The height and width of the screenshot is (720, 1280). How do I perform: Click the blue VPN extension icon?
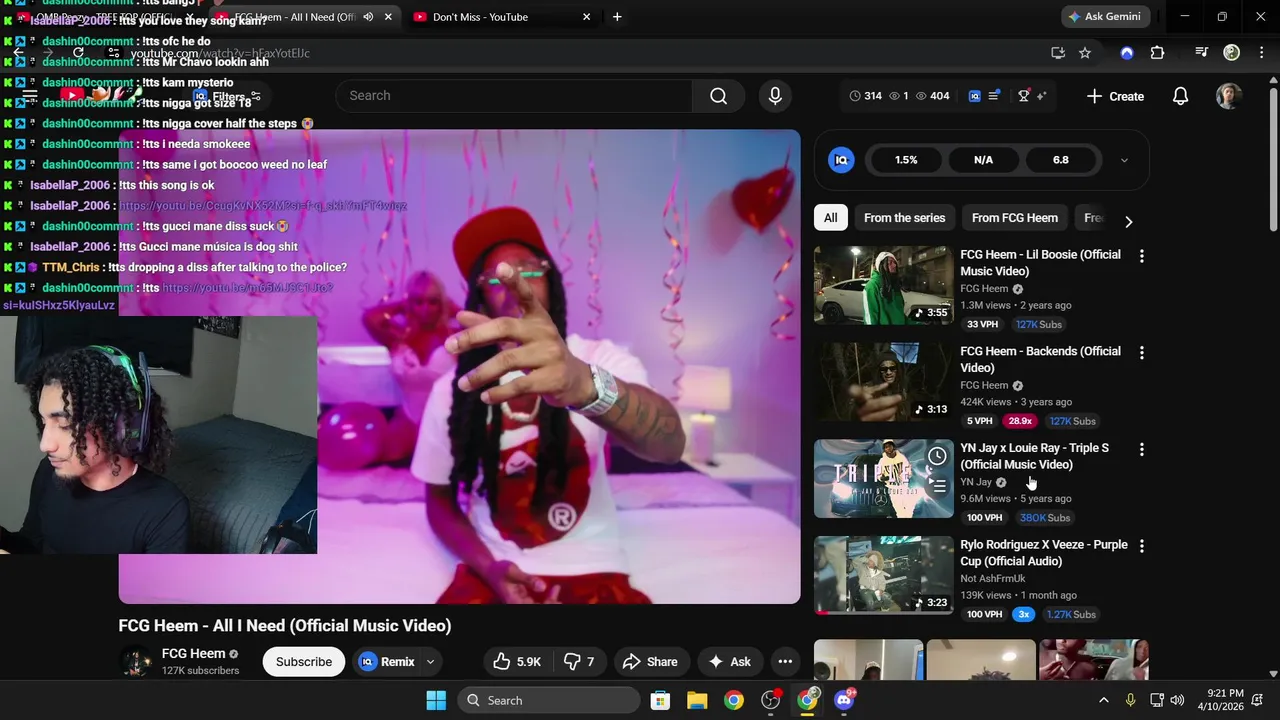coord(1127,53)
